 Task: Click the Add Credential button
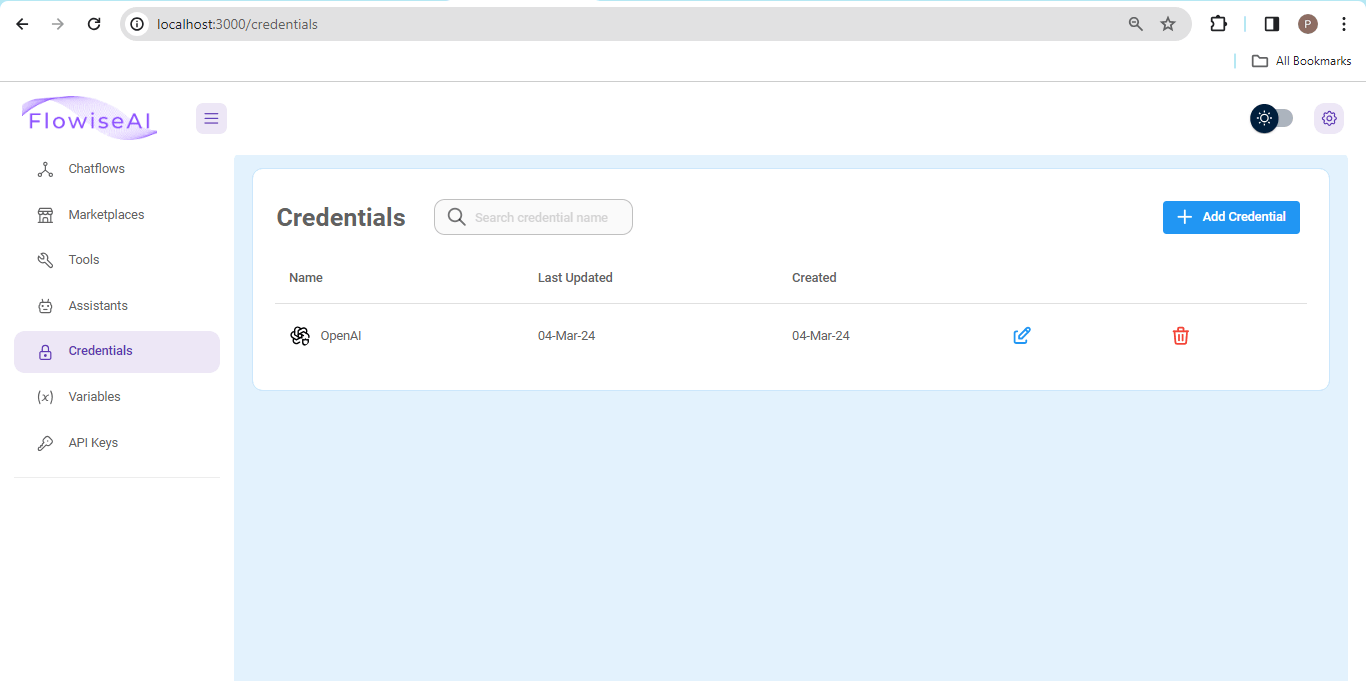click(x=1230, y=217)
